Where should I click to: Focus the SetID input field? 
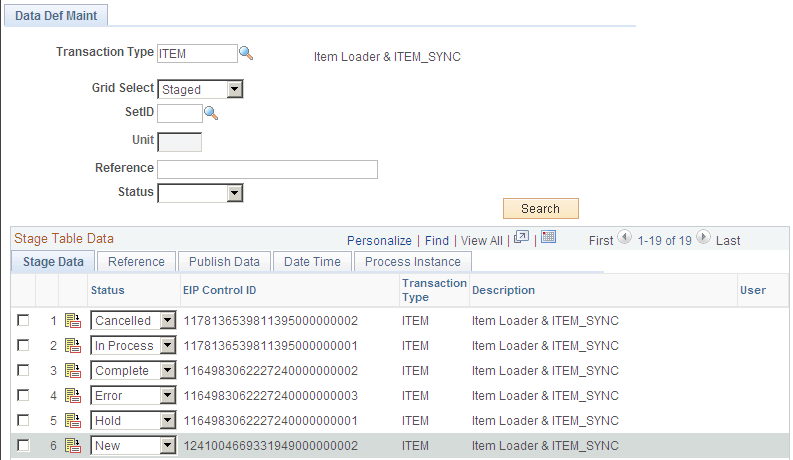tap(180, 113)
